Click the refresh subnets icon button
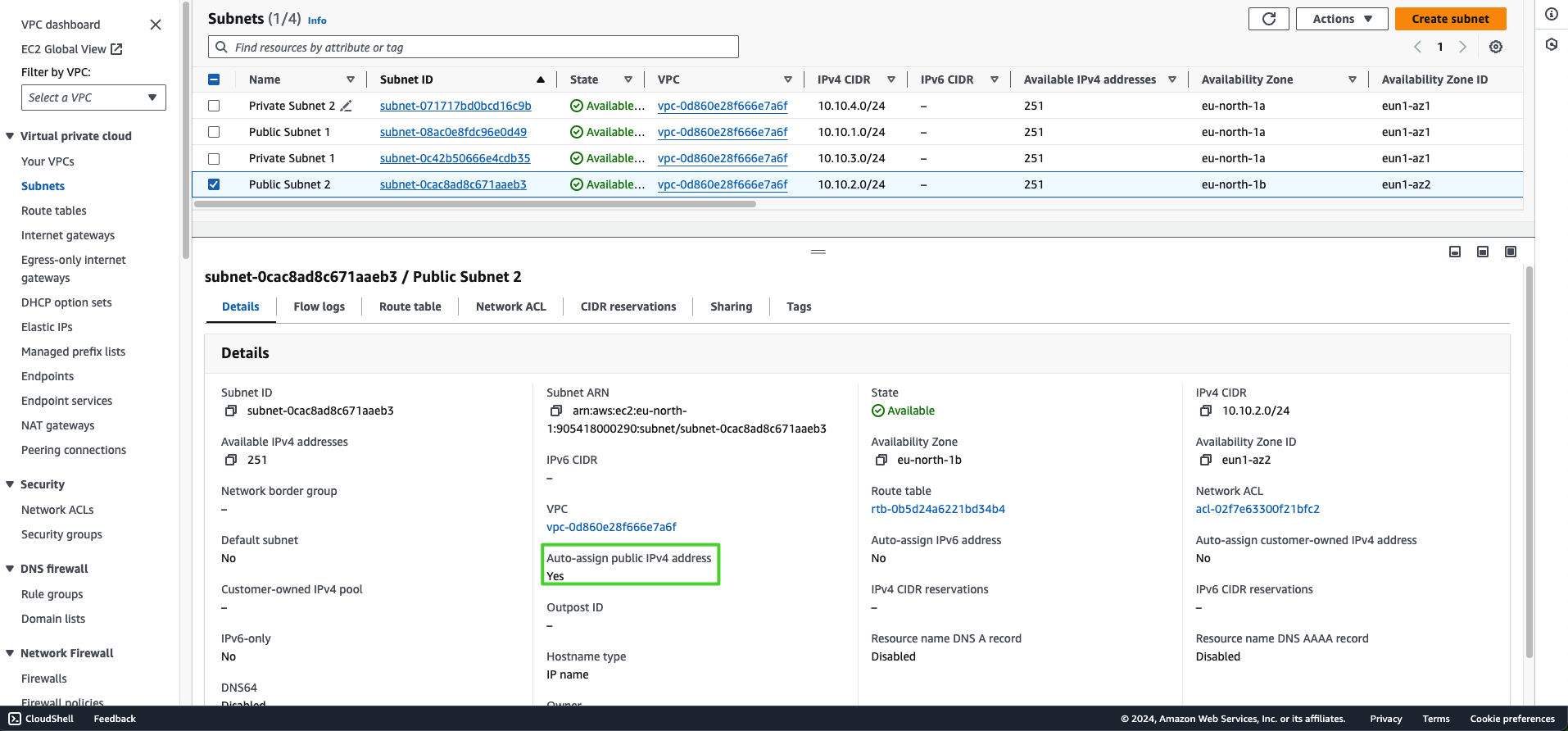The height and width of the screenshot is (731, 1568). point(1268,19)
